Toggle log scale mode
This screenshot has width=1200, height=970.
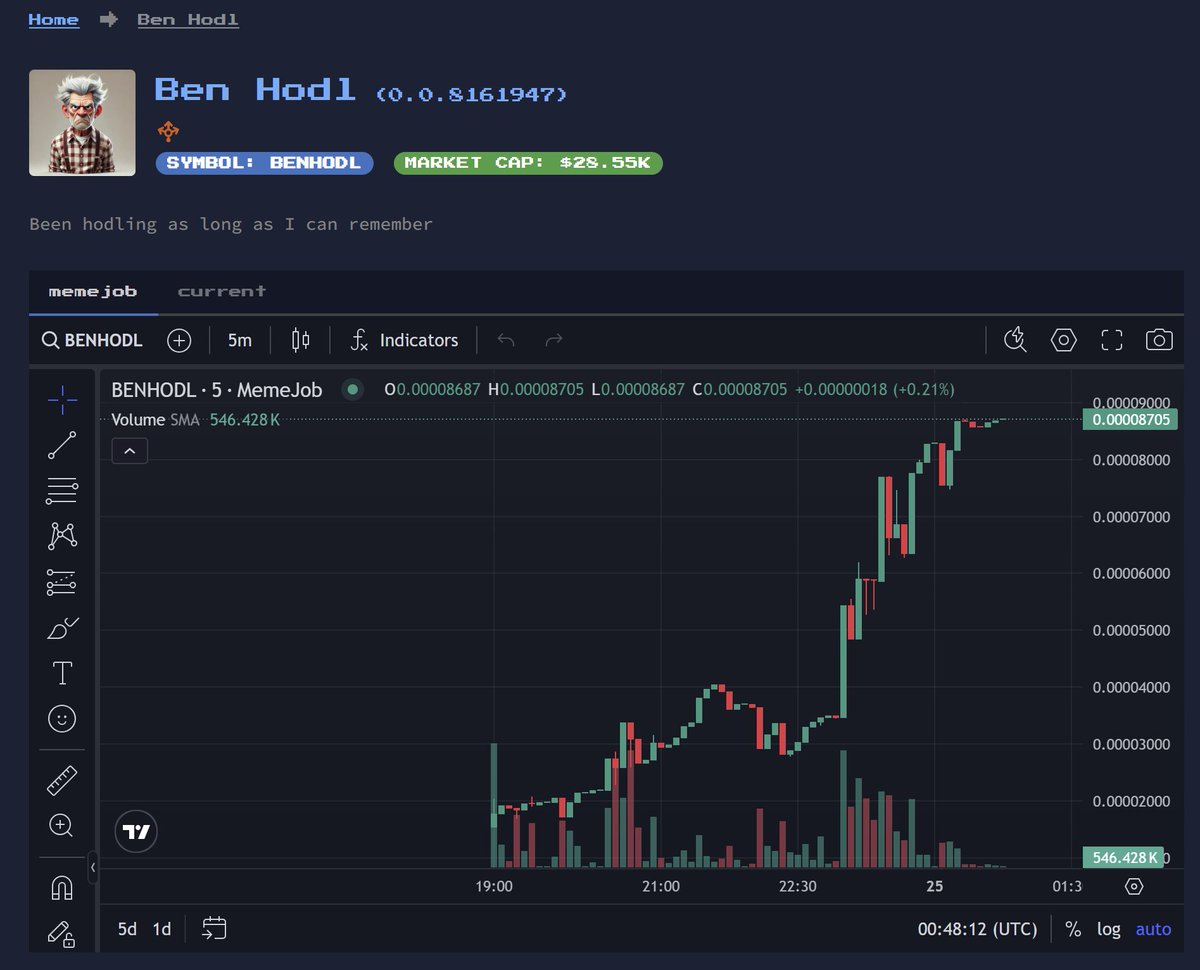pos(1108,929)
